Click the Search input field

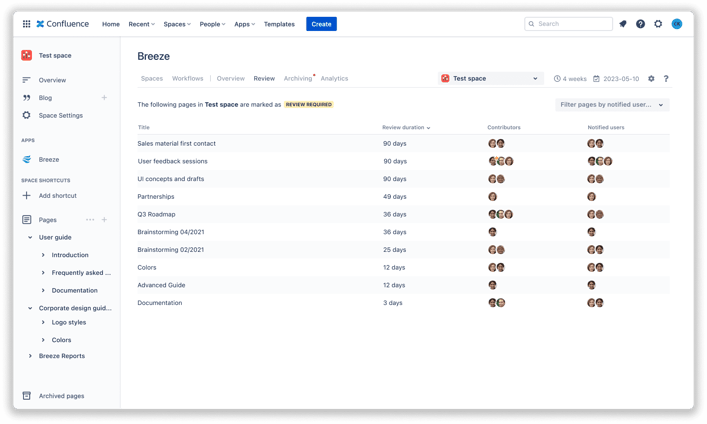[568, 24]
